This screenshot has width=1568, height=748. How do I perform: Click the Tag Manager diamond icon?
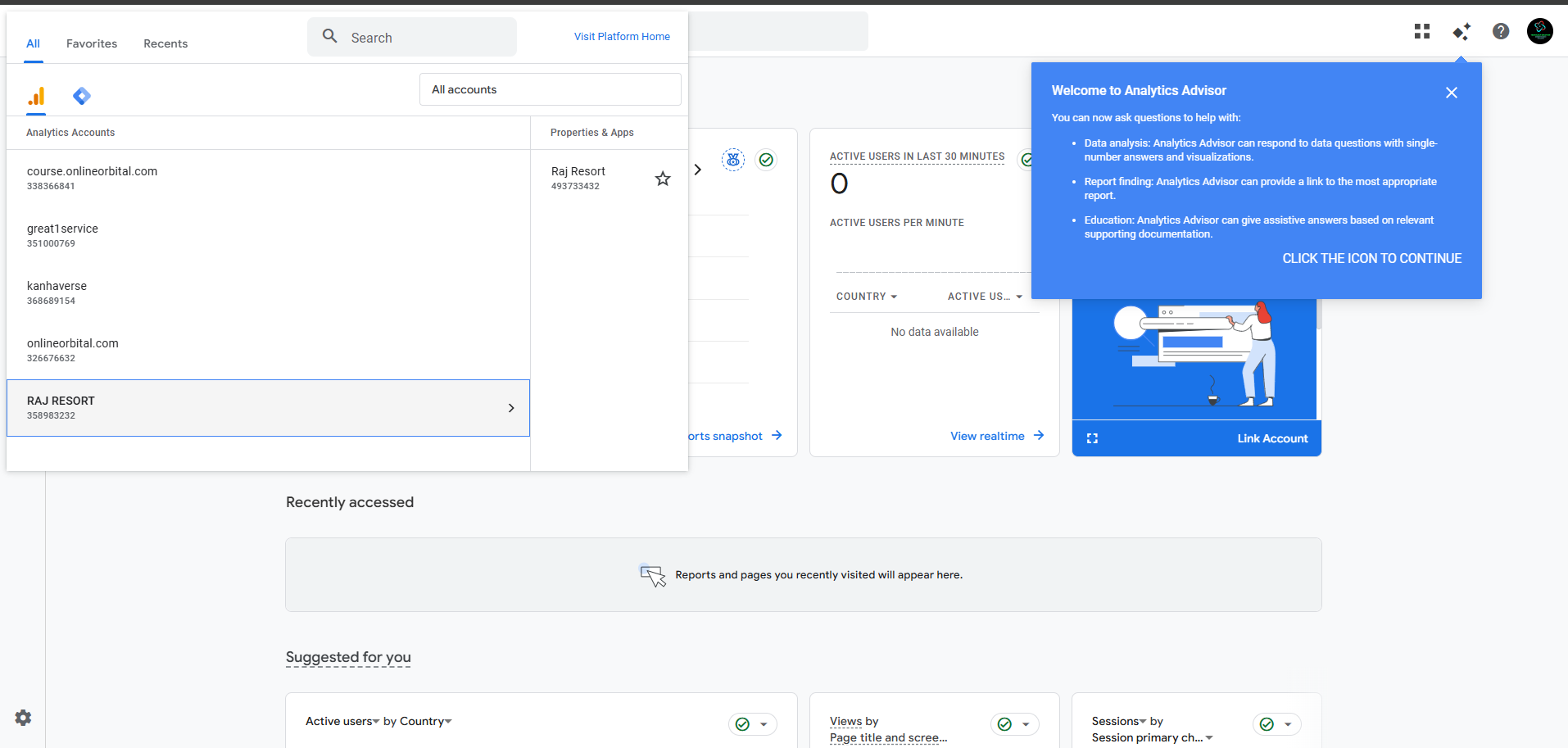(82, 97)
